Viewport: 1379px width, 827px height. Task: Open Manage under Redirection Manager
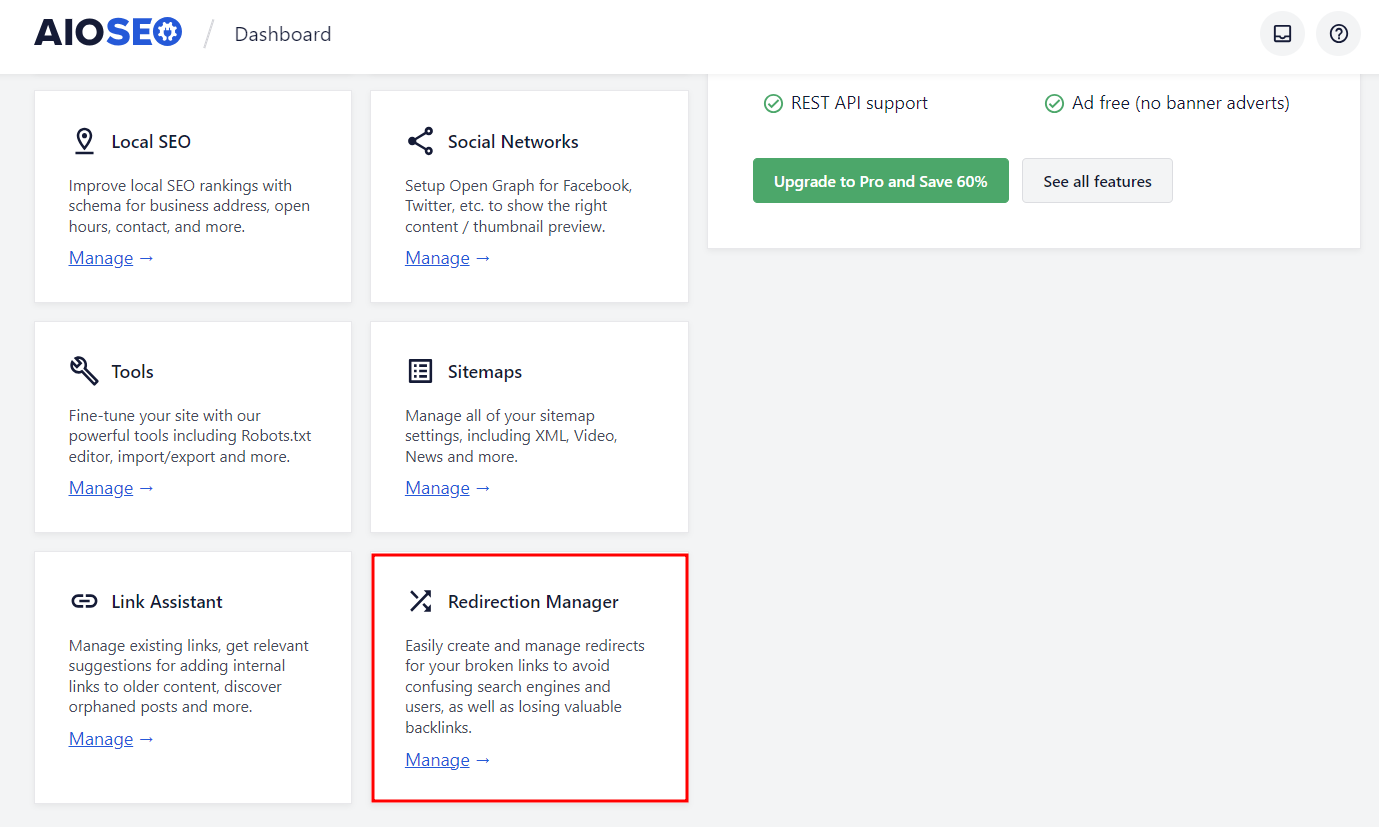point(437,759)
